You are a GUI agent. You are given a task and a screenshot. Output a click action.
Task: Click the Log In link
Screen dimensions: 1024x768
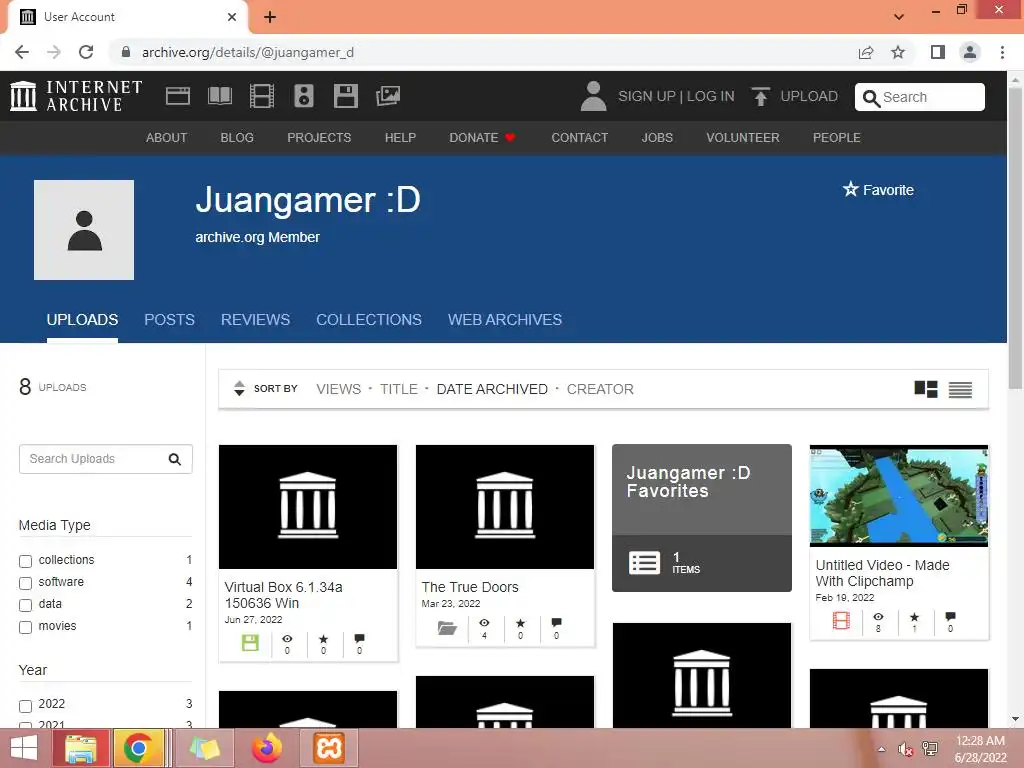[x=711, y=96]
